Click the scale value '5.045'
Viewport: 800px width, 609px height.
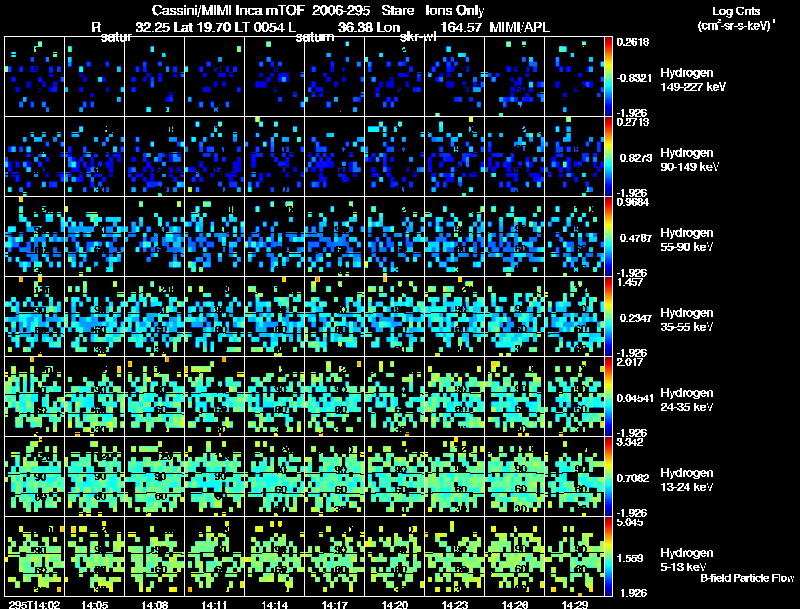coord(630,522)
